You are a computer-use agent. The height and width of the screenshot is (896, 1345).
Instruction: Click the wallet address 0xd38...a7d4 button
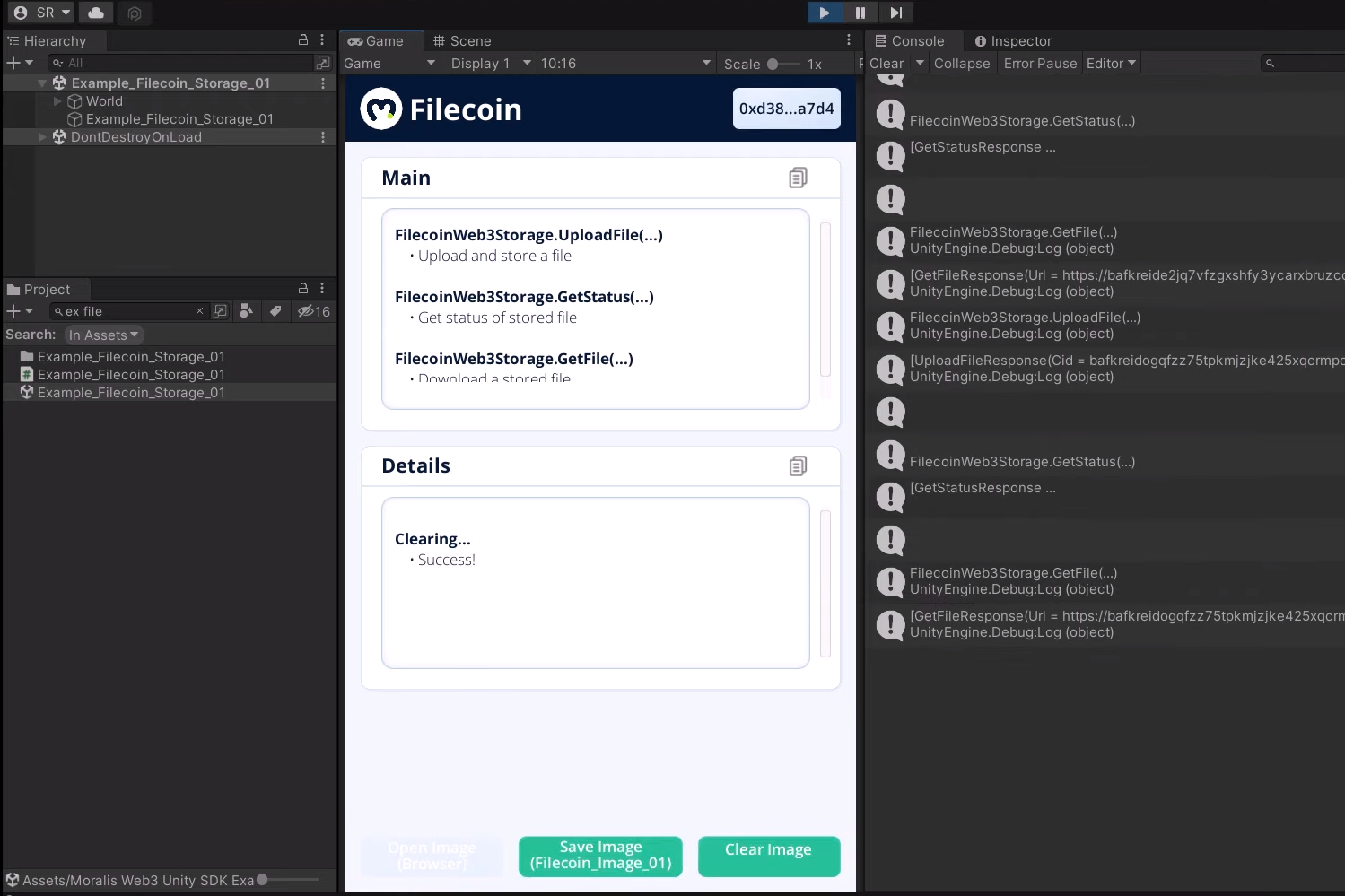(x=787, y=109)
